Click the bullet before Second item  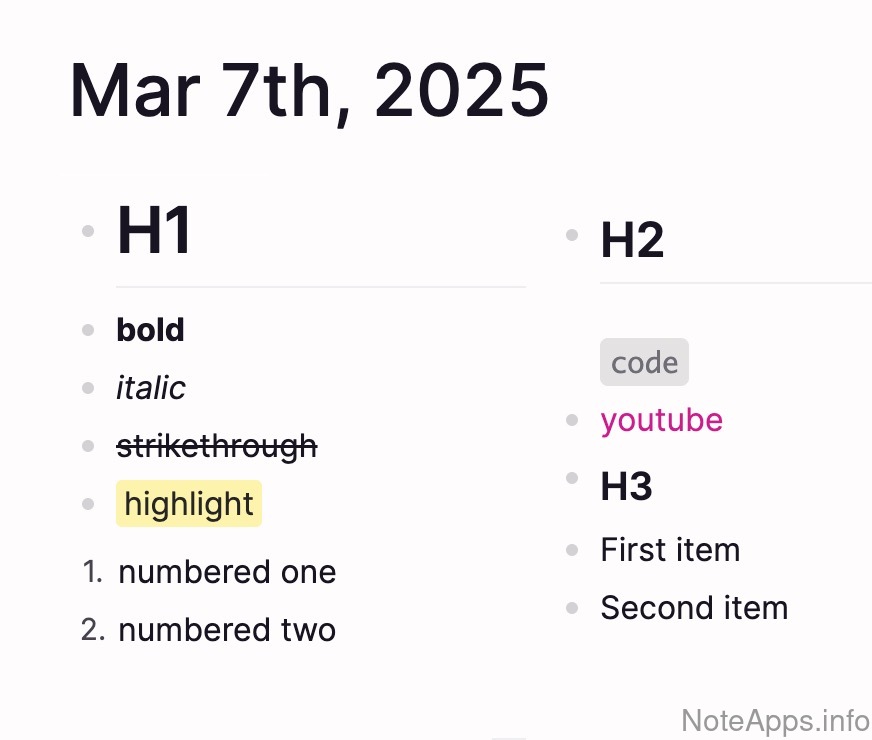coord(572,608)
